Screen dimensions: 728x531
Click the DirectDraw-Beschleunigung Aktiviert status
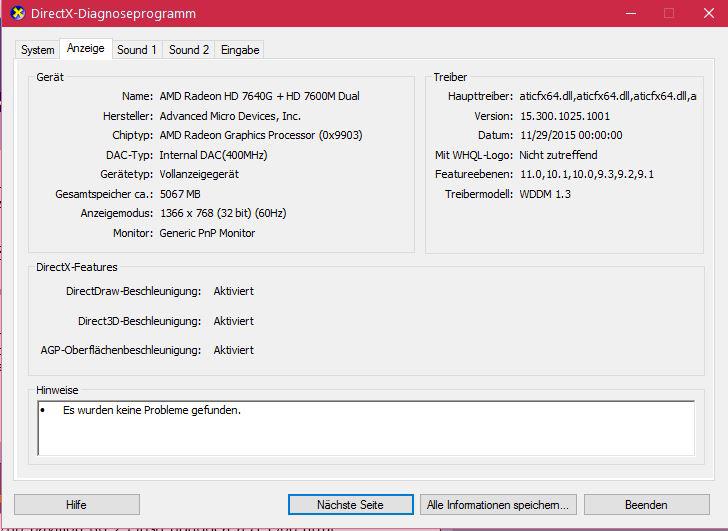pos(233,291)
